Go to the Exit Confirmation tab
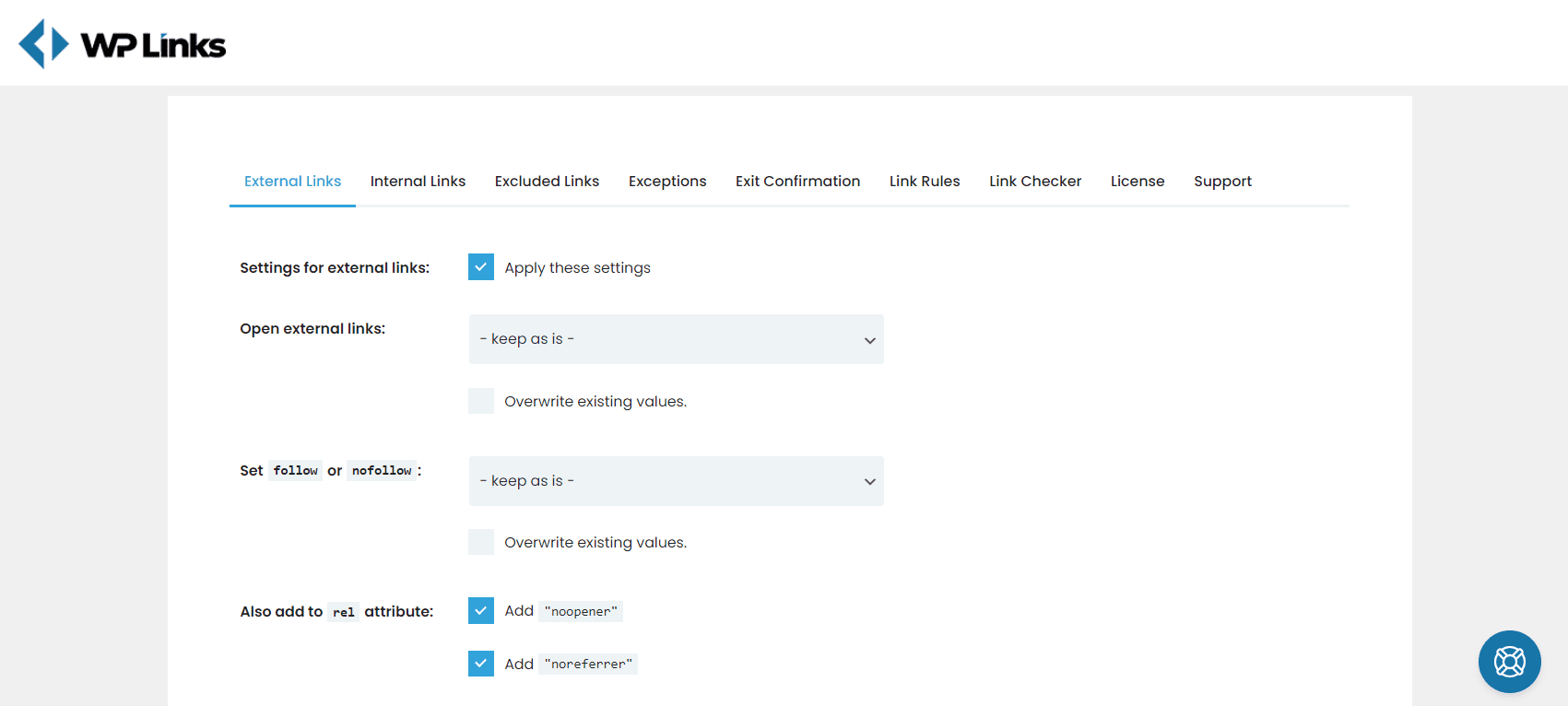The height and width of the screenshot is (706, 1568). 797,182
